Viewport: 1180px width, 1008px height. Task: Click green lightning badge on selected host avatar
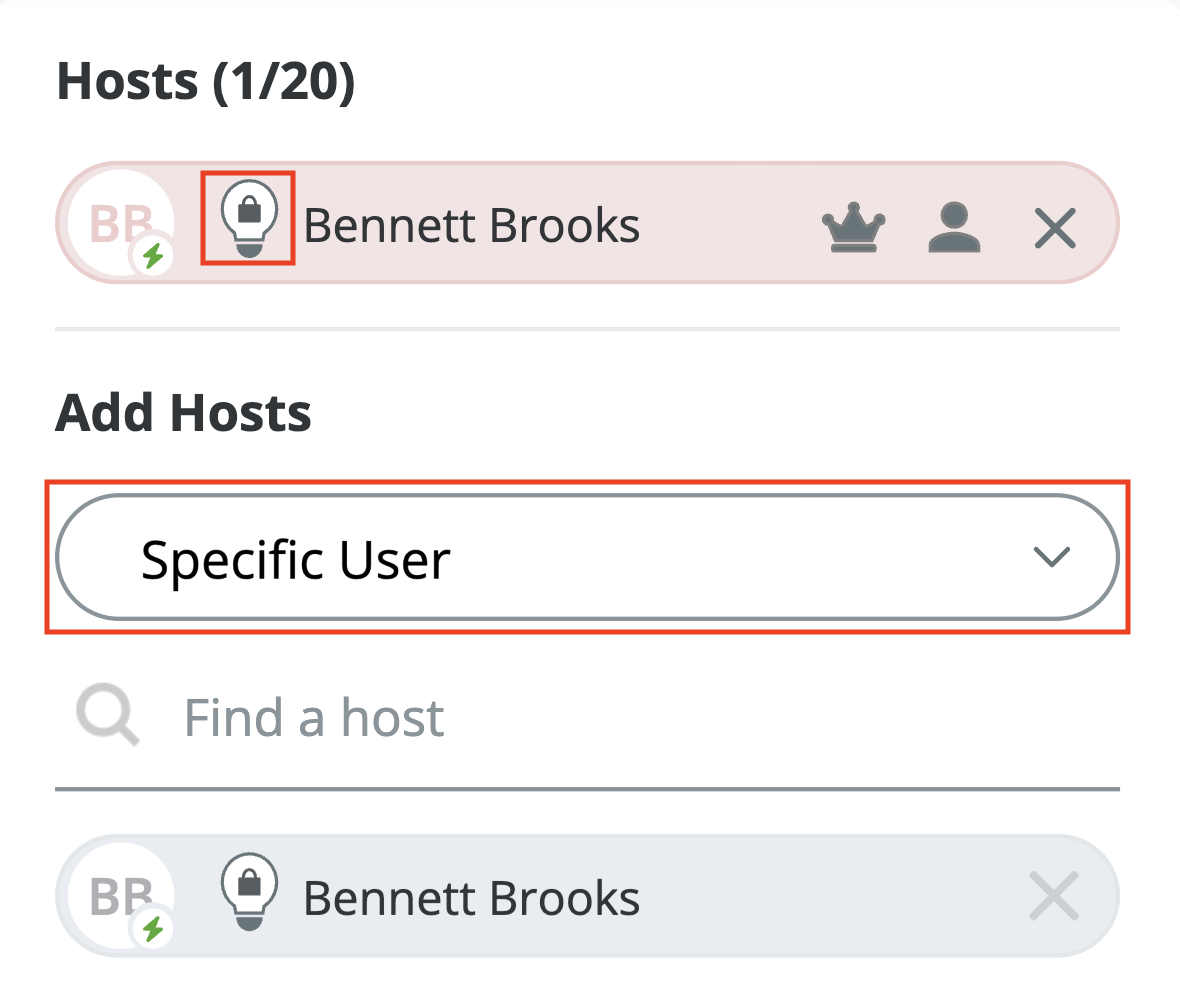click(152, 258)
